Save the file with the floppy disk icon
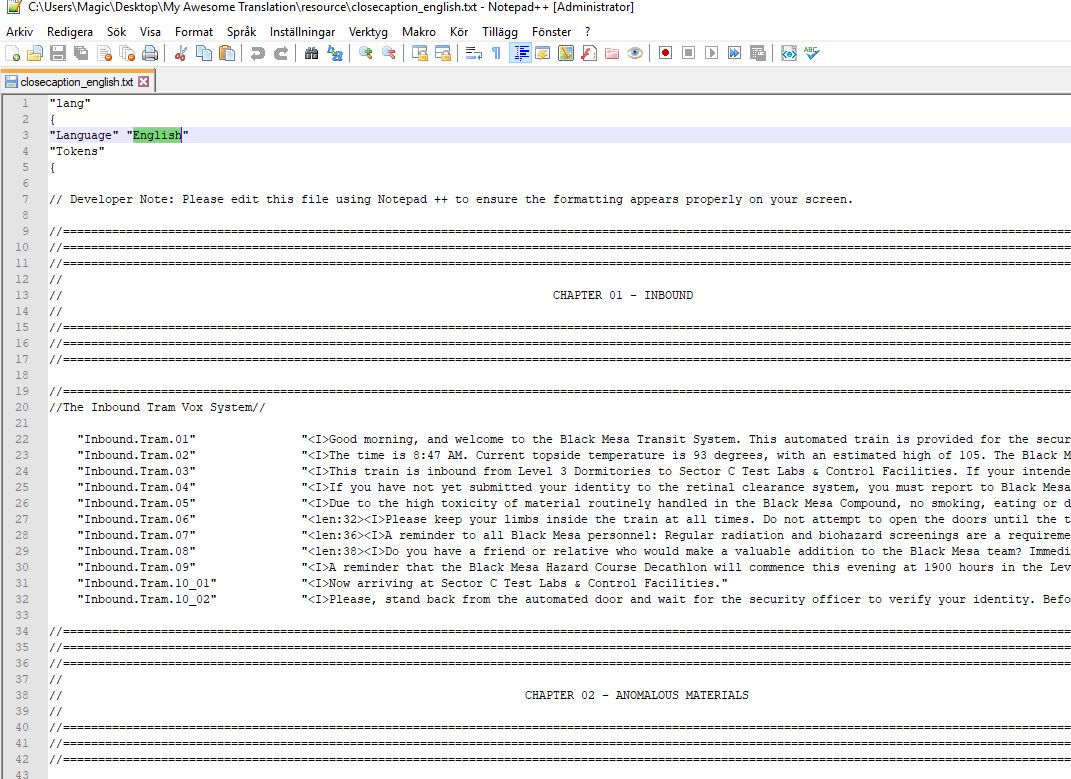The height and width of the screenshot is (779, 1071). pos(58,53)
